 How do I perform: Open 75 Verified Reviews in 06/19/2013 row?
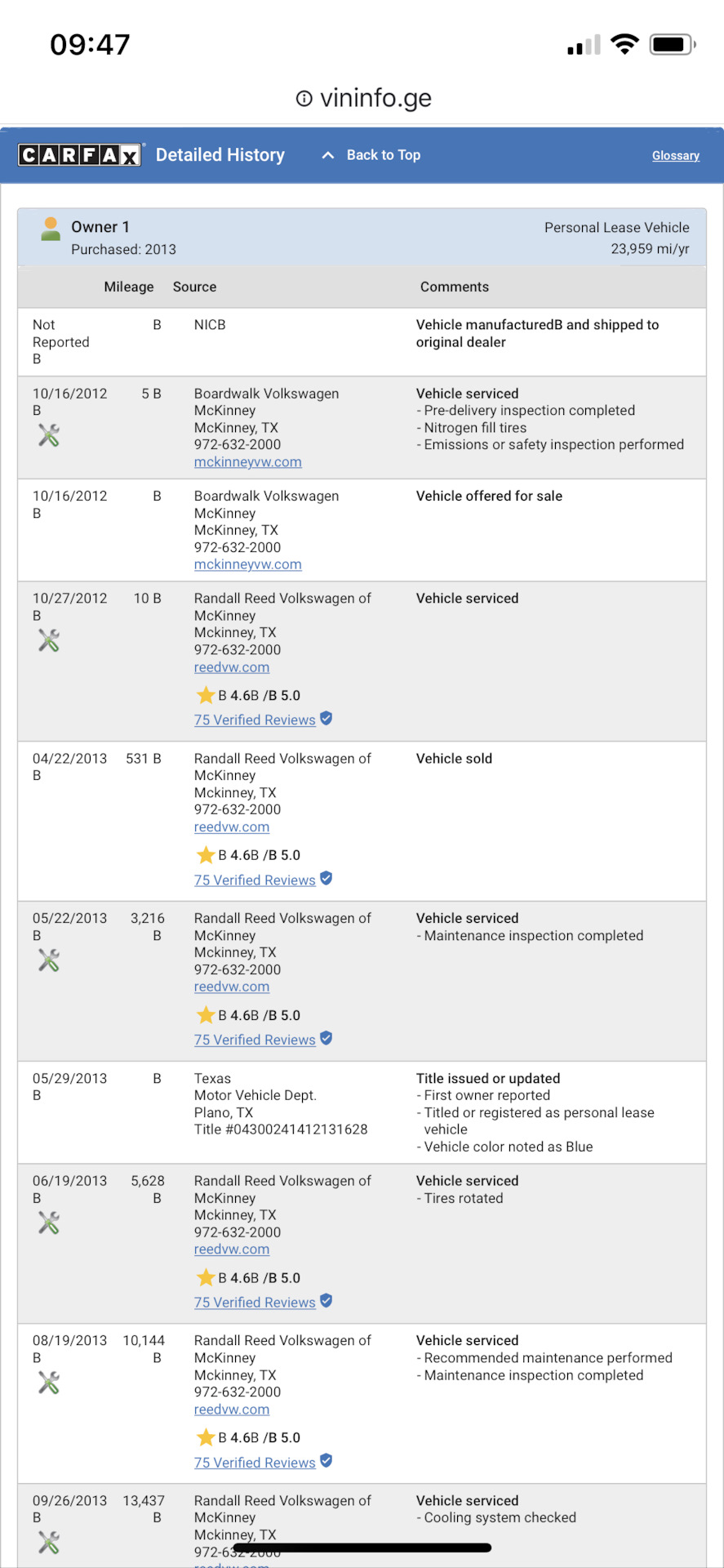click(x=255, y=1303)
